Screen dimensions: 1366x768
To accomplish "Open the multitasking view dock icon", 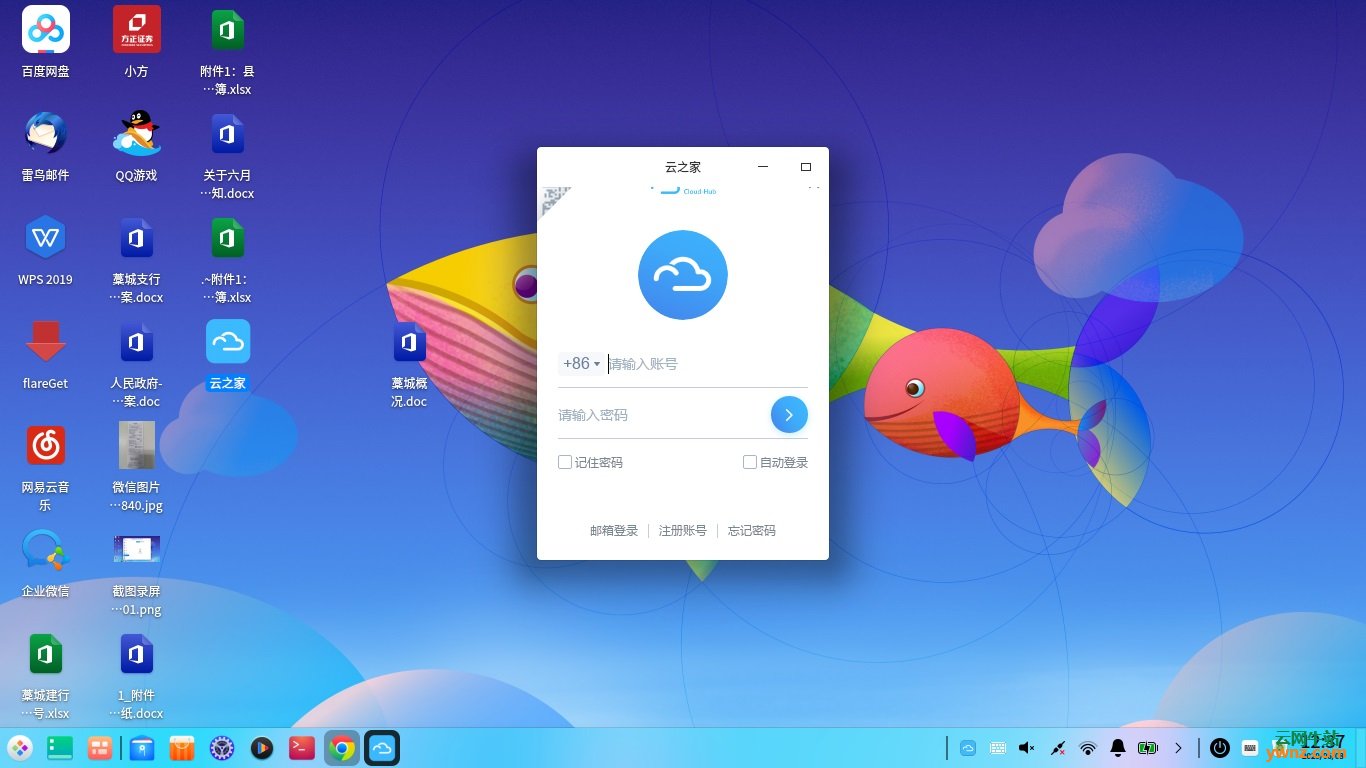I will [x=100, y=748].
